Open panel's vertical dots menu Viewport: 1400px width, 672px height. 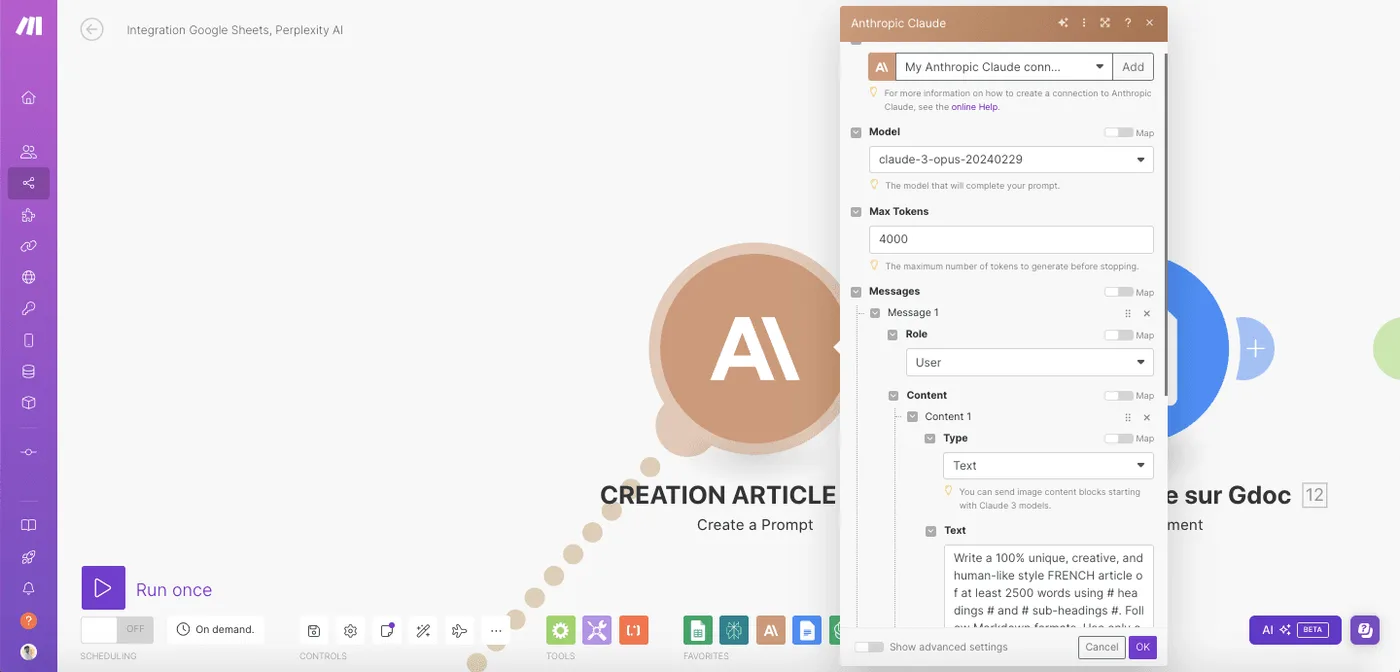[x=1084, y=23]
